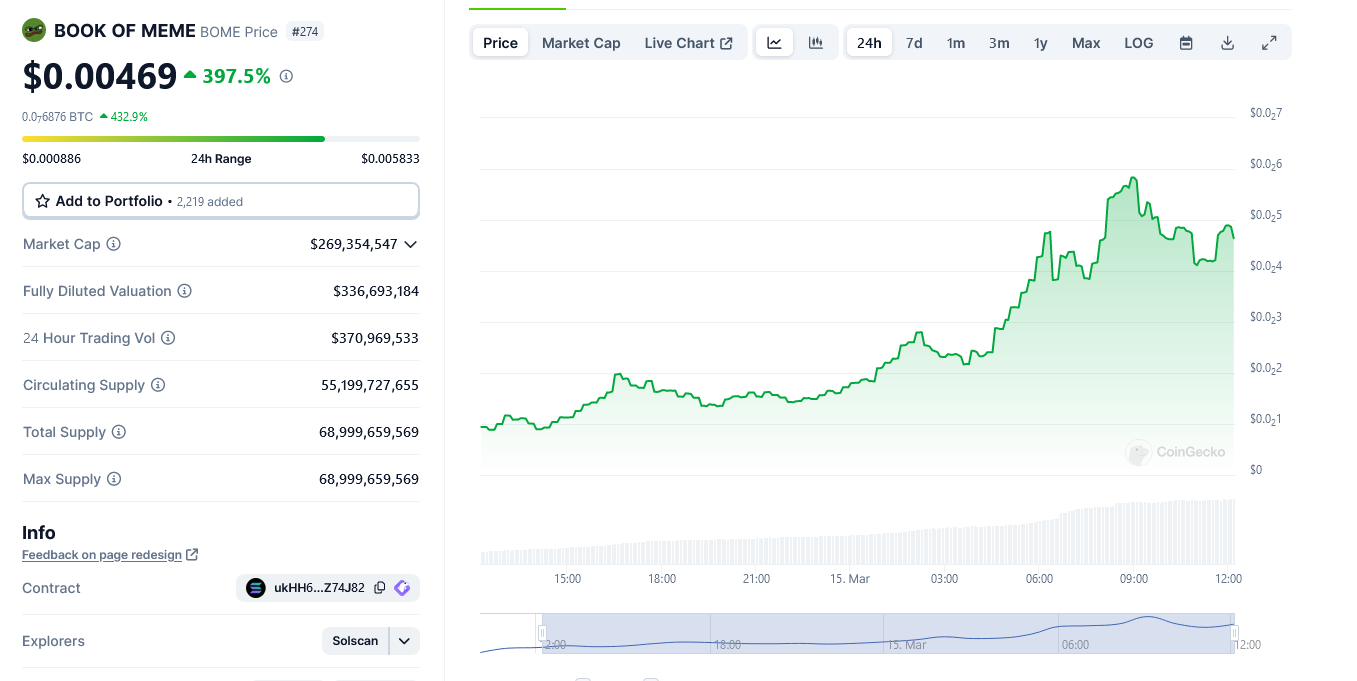Viewport: 1357px width, 681px height.
Task: Click the $0.00469 price value
Action: 100,76
